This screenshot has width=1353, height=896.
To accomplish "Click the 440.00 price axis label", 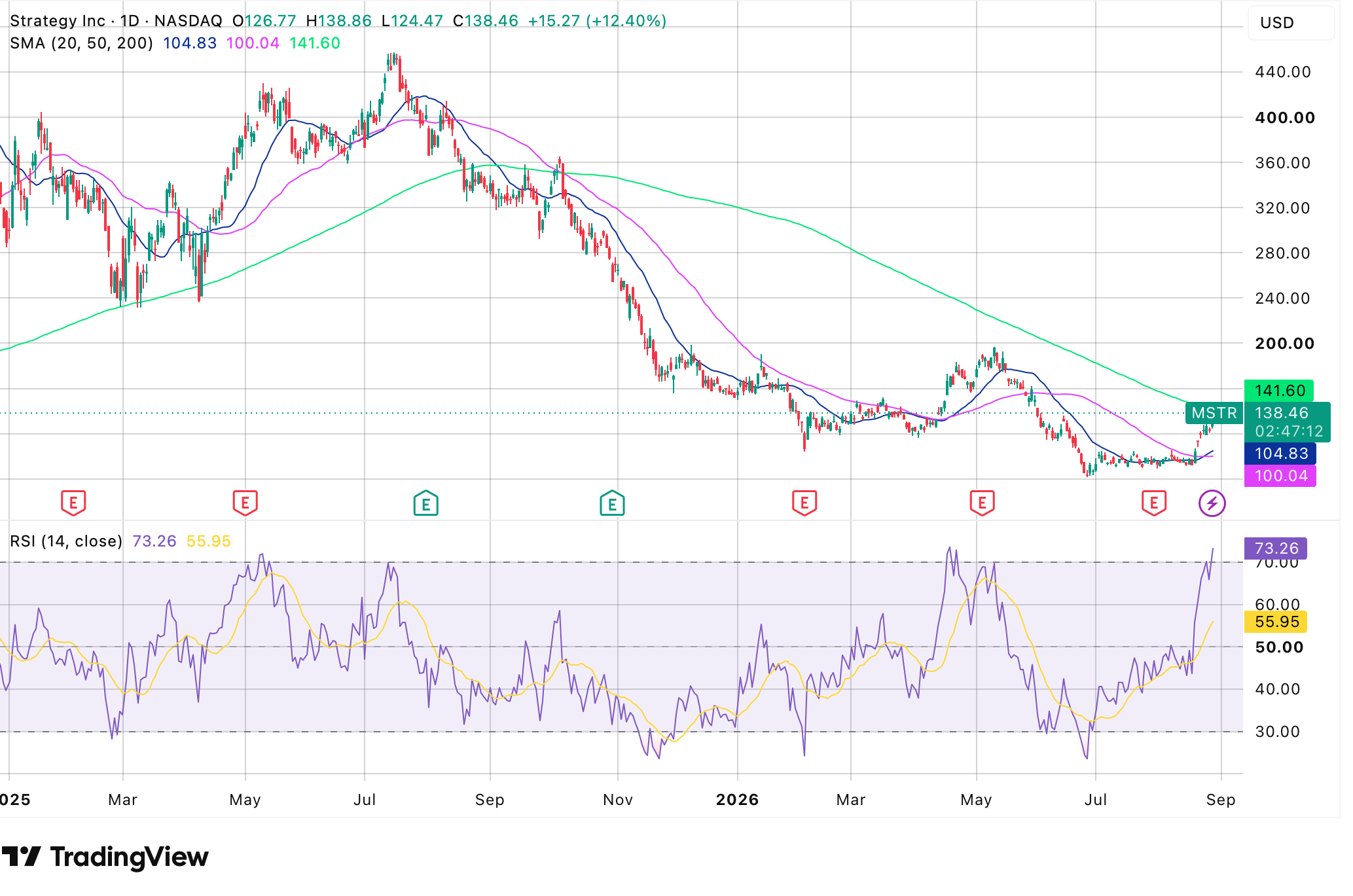I will coord(1283,72).
